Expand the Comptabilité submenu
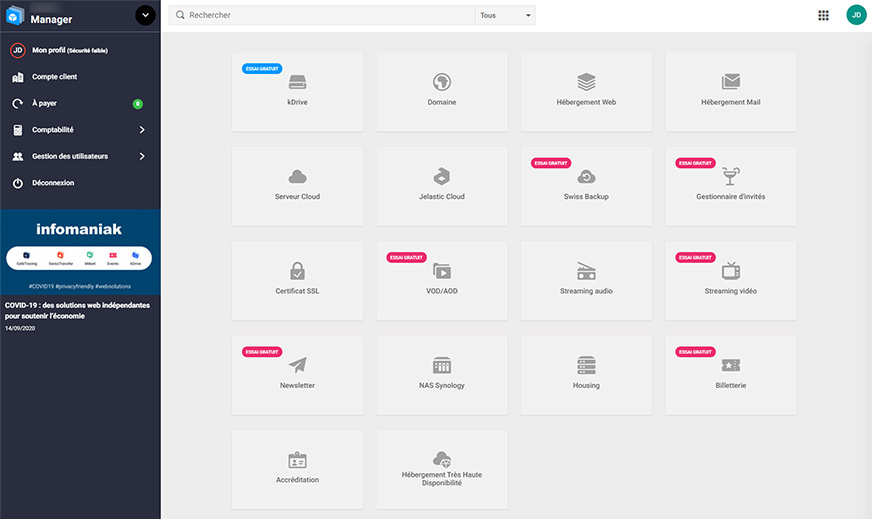Image resolution: width=872 pixels, height=519 pixels. coord(81,130)
